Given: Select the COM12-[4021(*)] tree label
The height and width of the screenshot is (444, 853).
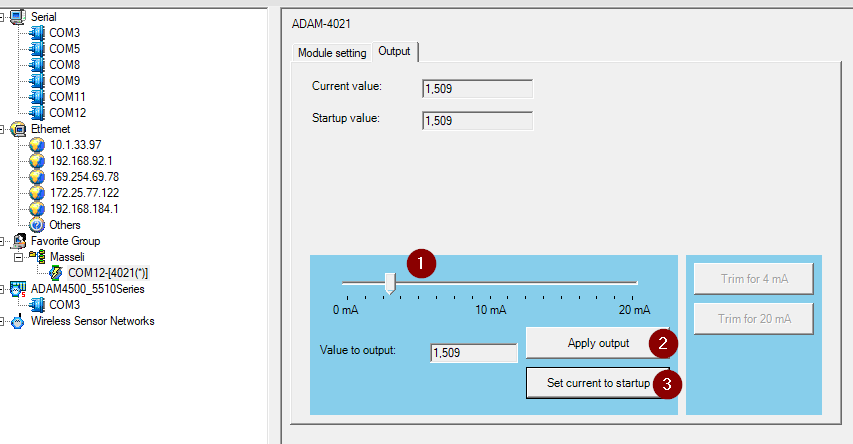Looking at the screenshot, I should (x=108, y=273).
